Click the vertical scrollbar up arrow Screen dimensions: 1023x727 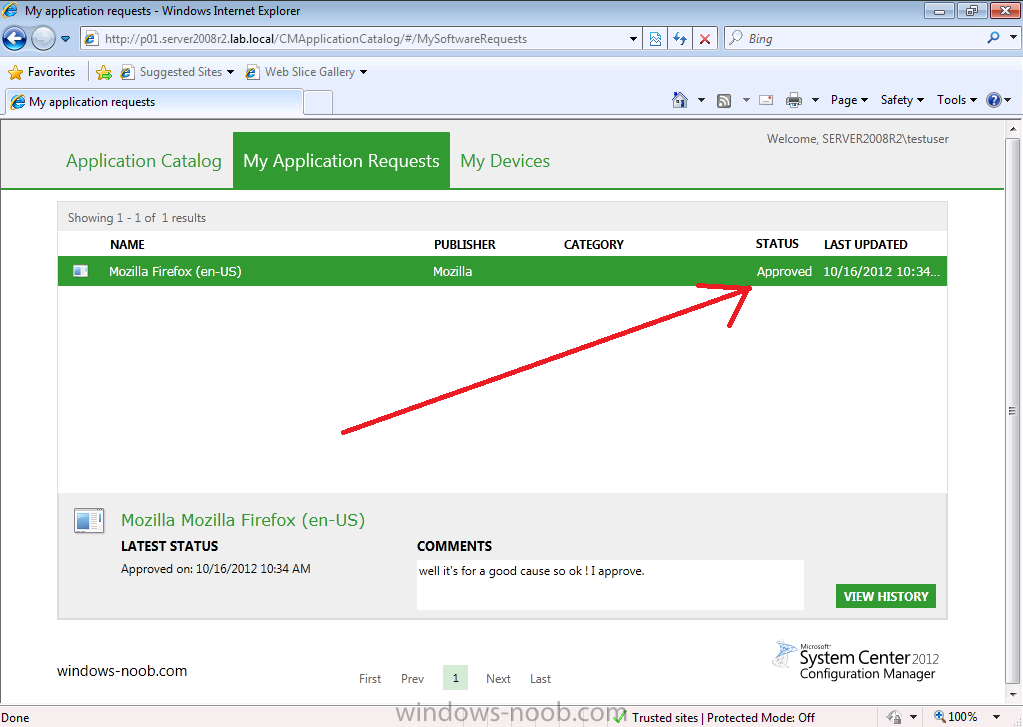tap(1013, 128)
